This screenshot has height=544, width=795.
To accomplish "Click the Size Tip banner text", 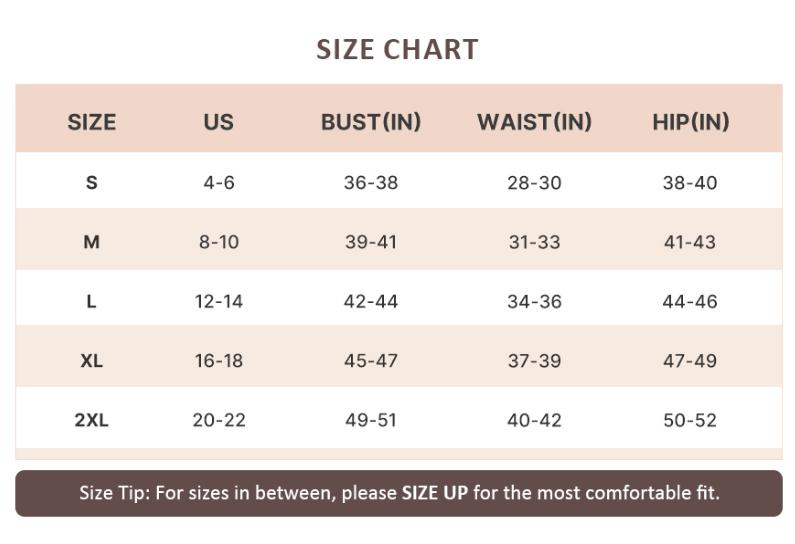I will click(x=399, y=493).
